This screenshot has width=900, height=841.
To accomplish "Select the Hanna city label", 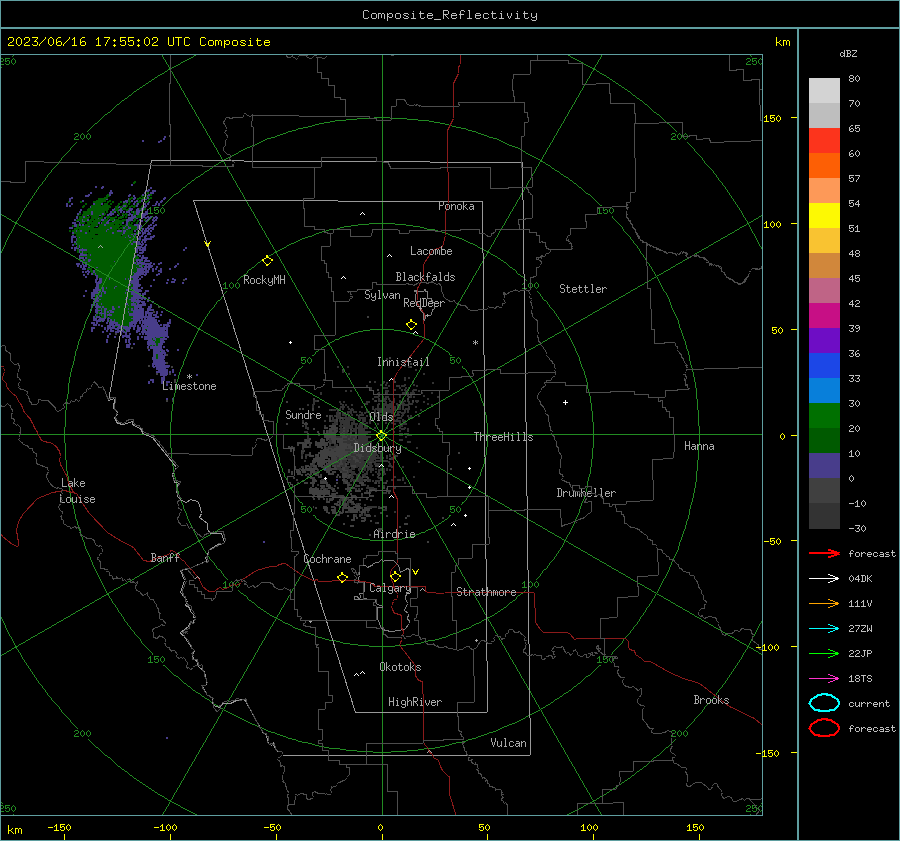I will (699, 446).
